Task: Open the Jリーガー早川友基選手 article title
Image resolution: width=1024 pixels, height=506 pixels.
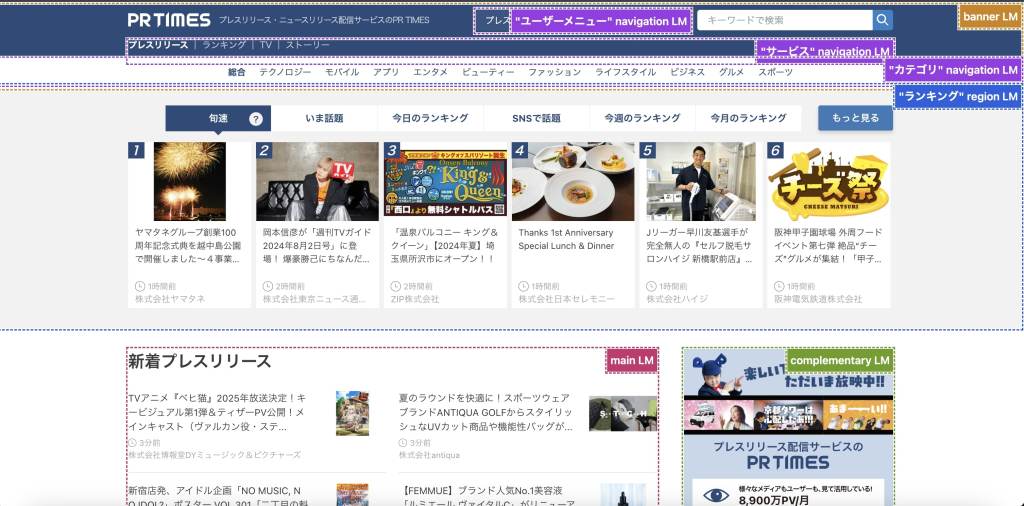Action: [699, 246]
